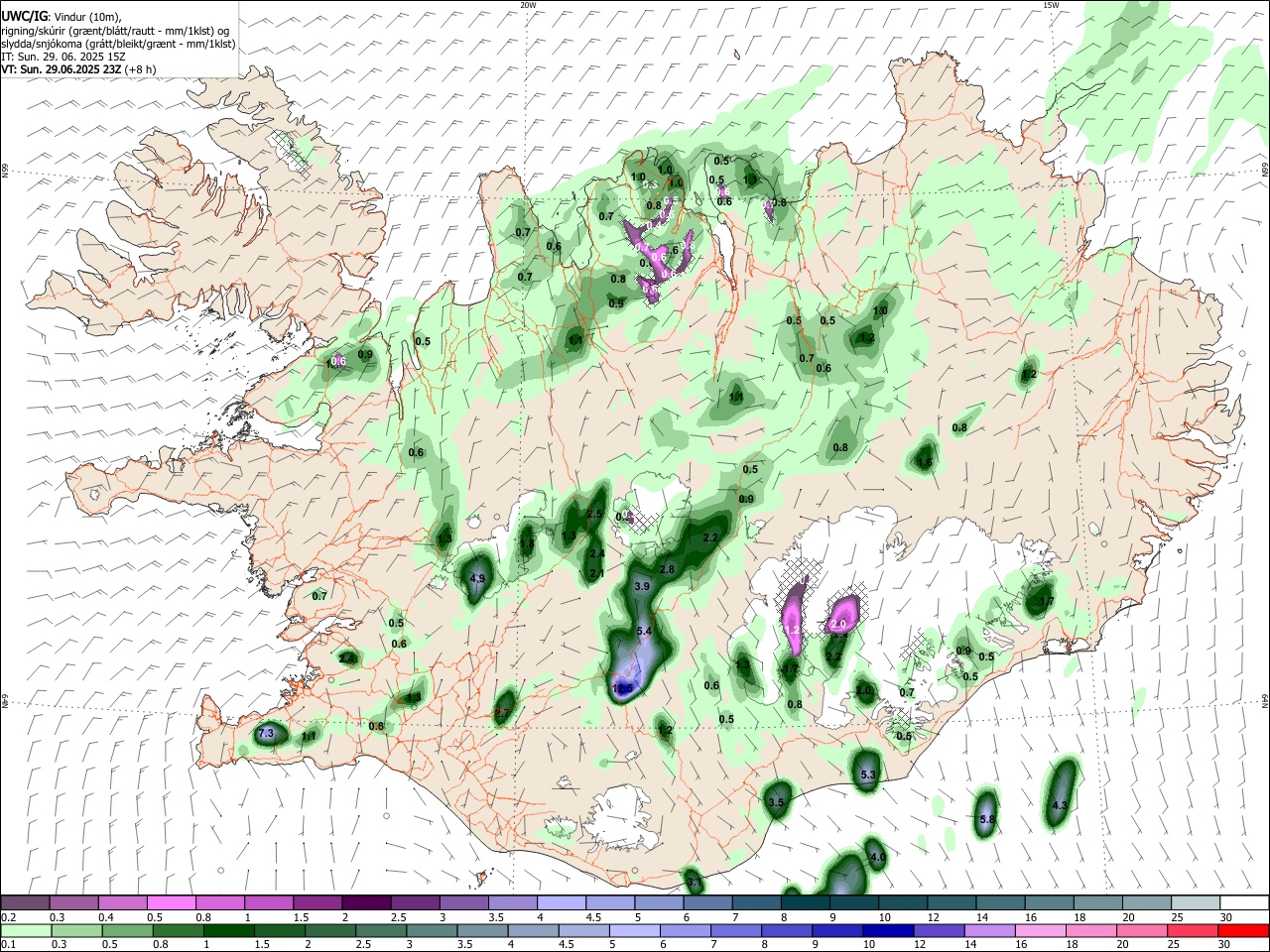Screen dimensions: 1270x952
Task: Click the rain swatch between 25 and 30
Action: (x=1194, y=930)
